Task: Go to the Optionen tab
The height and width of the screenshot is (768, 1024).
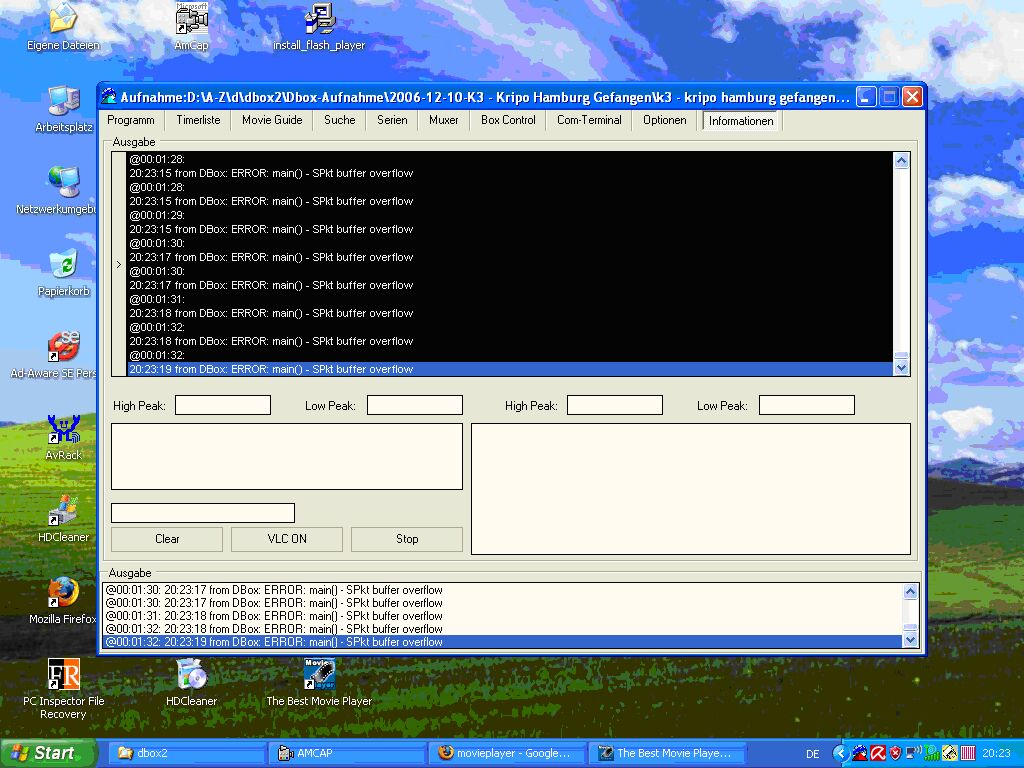Action: tap(665, 120)
